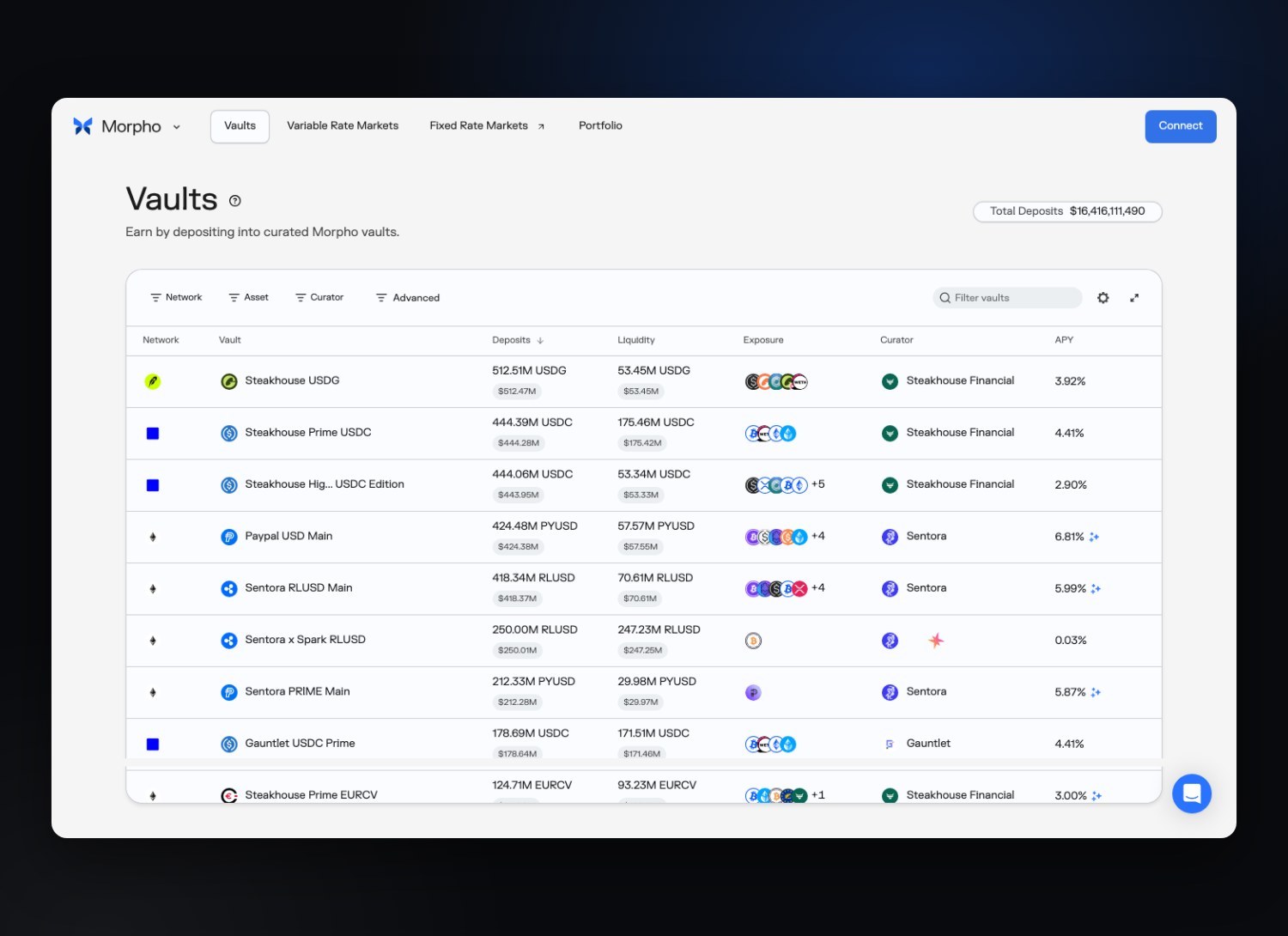The height and width of the screenshot is (936, 1288).
Task: Click the Base network icon in Gauntlet USDC Prime row
Action: [153, 745]
